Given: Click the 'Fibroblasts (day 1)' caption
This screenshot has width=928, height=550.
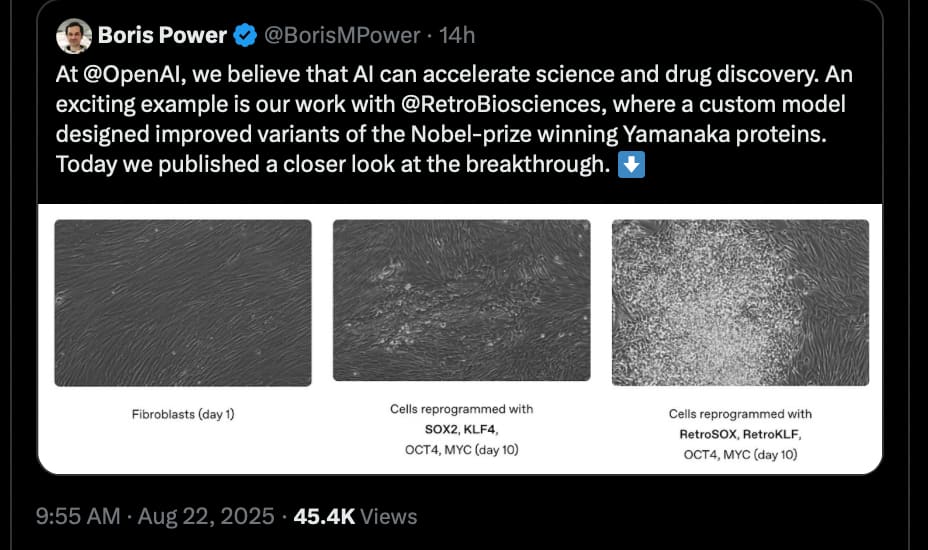Looking at the screenshot, I should point(183,414).
